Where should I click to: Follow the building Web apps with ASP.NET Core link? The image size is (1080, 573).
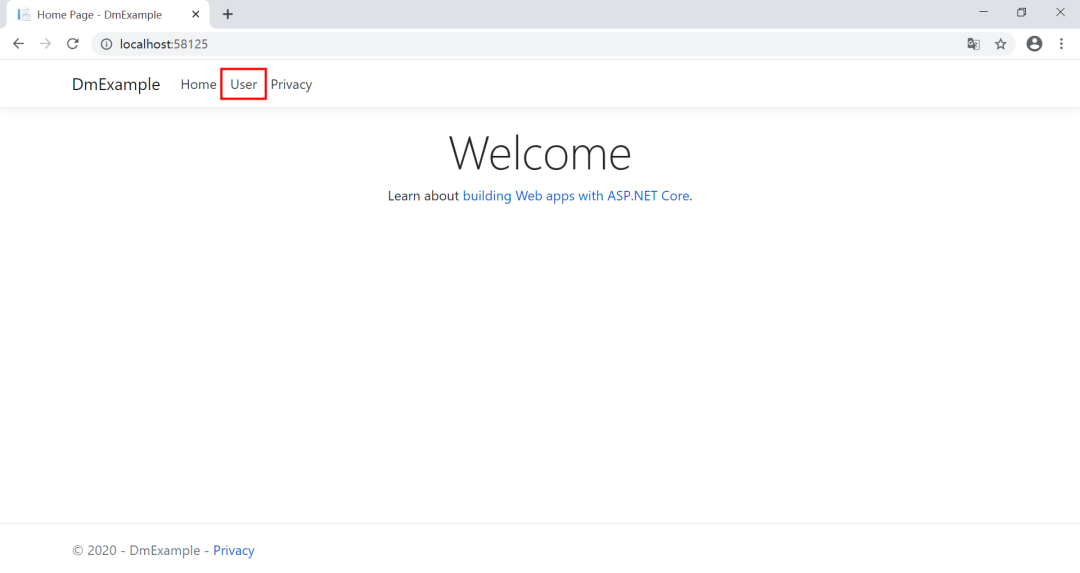tap(576, 196)
